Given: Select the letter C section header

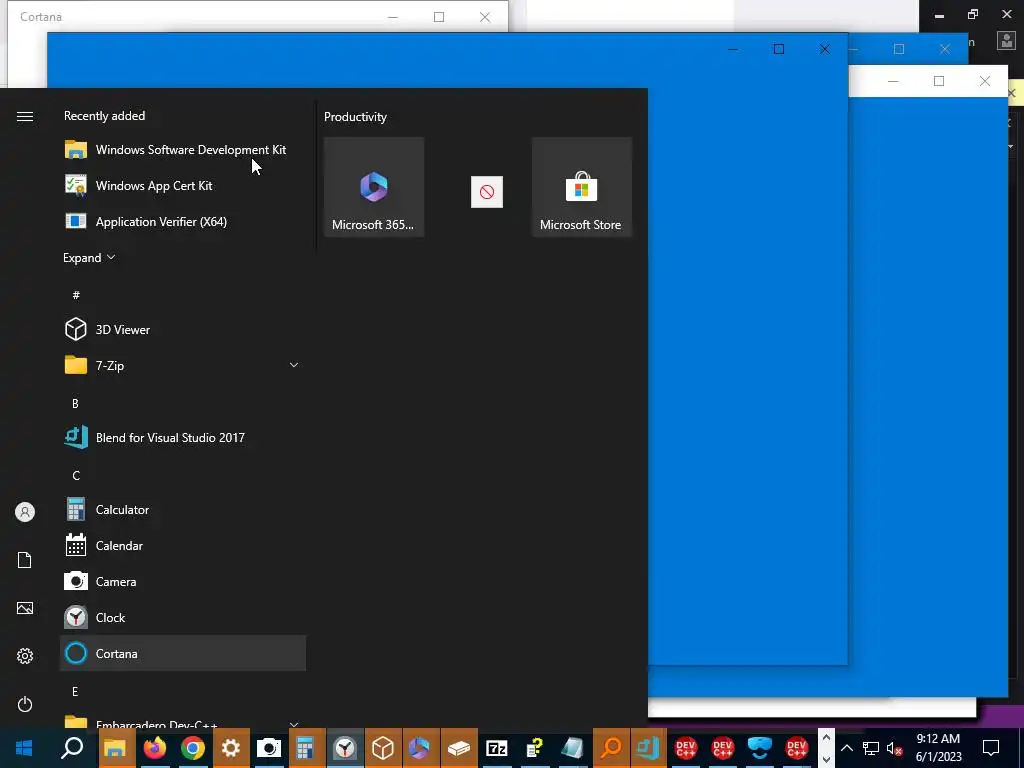Looking at the screenshot, I should [76, 475].
